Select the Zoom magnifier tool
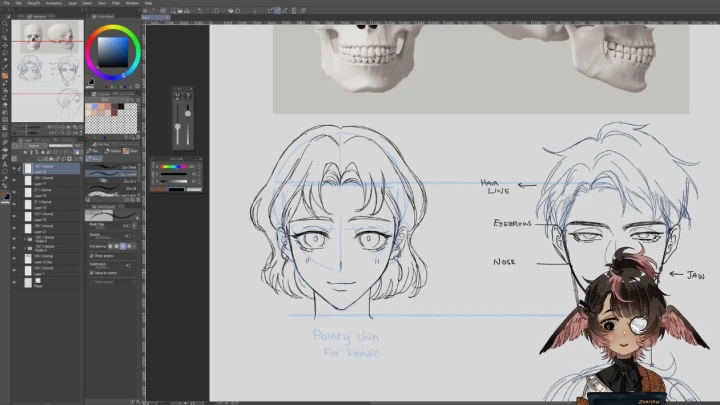Screen dimensions: 720x405 click(x=5, y=22)
